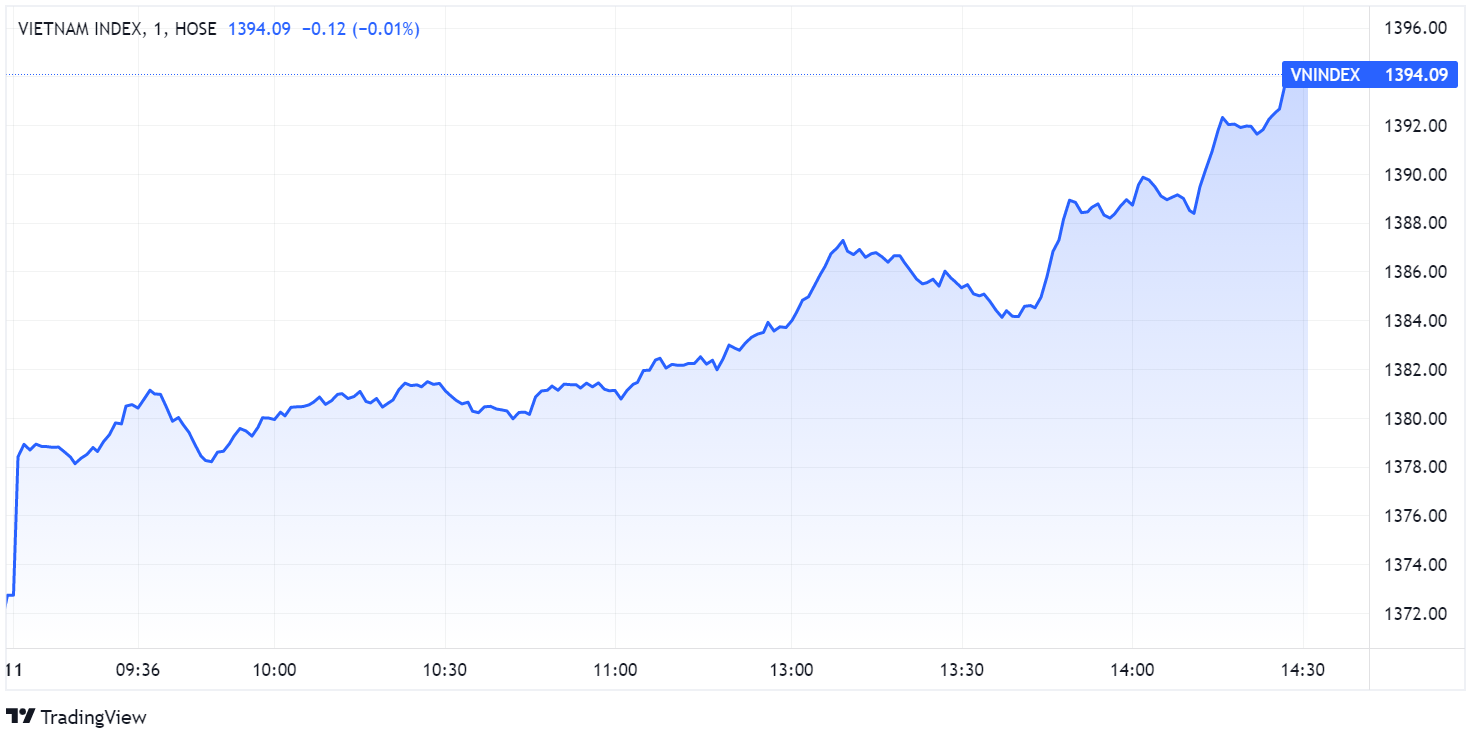Viewport: 1480px width, 743px height.
Task: Select the 11:00 time axis marker
Action: tap(615, 670)
